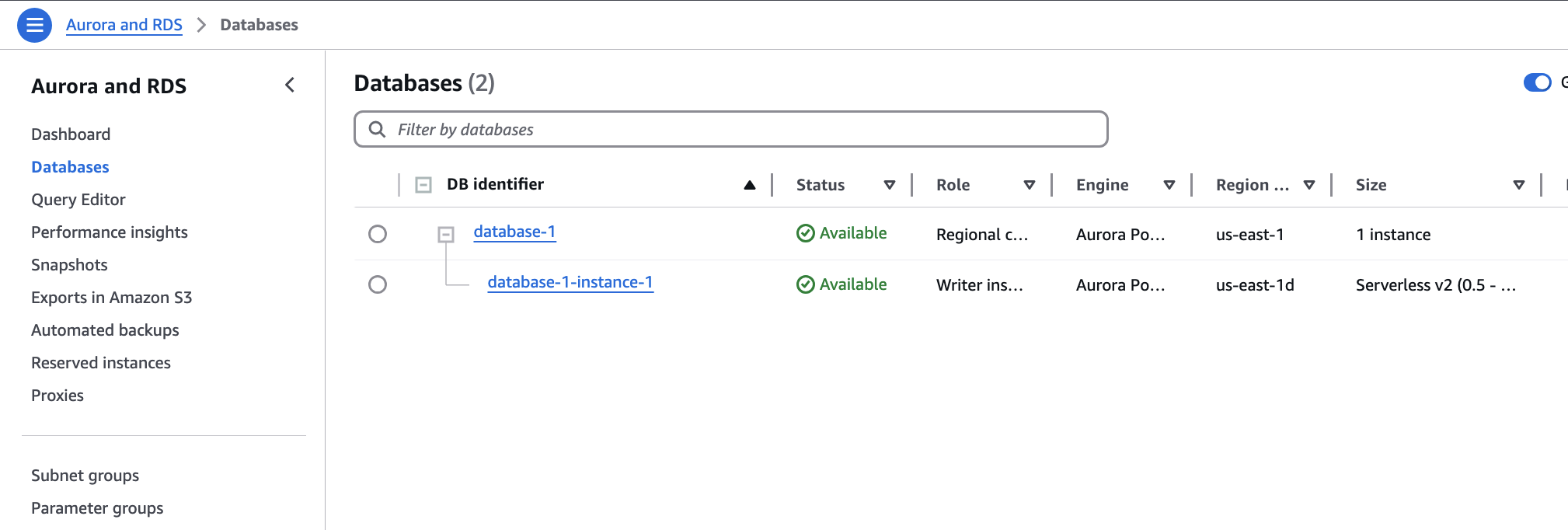Sort by Role column arrow
The image size is (1568, 530).
click(x=1030, y=185)
